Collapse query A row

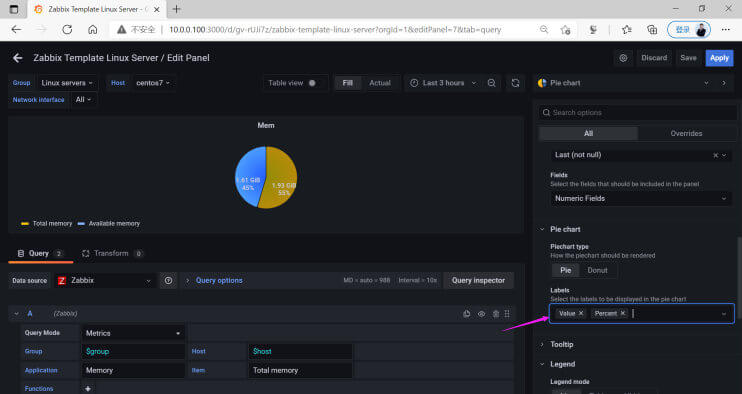point(17,314)
